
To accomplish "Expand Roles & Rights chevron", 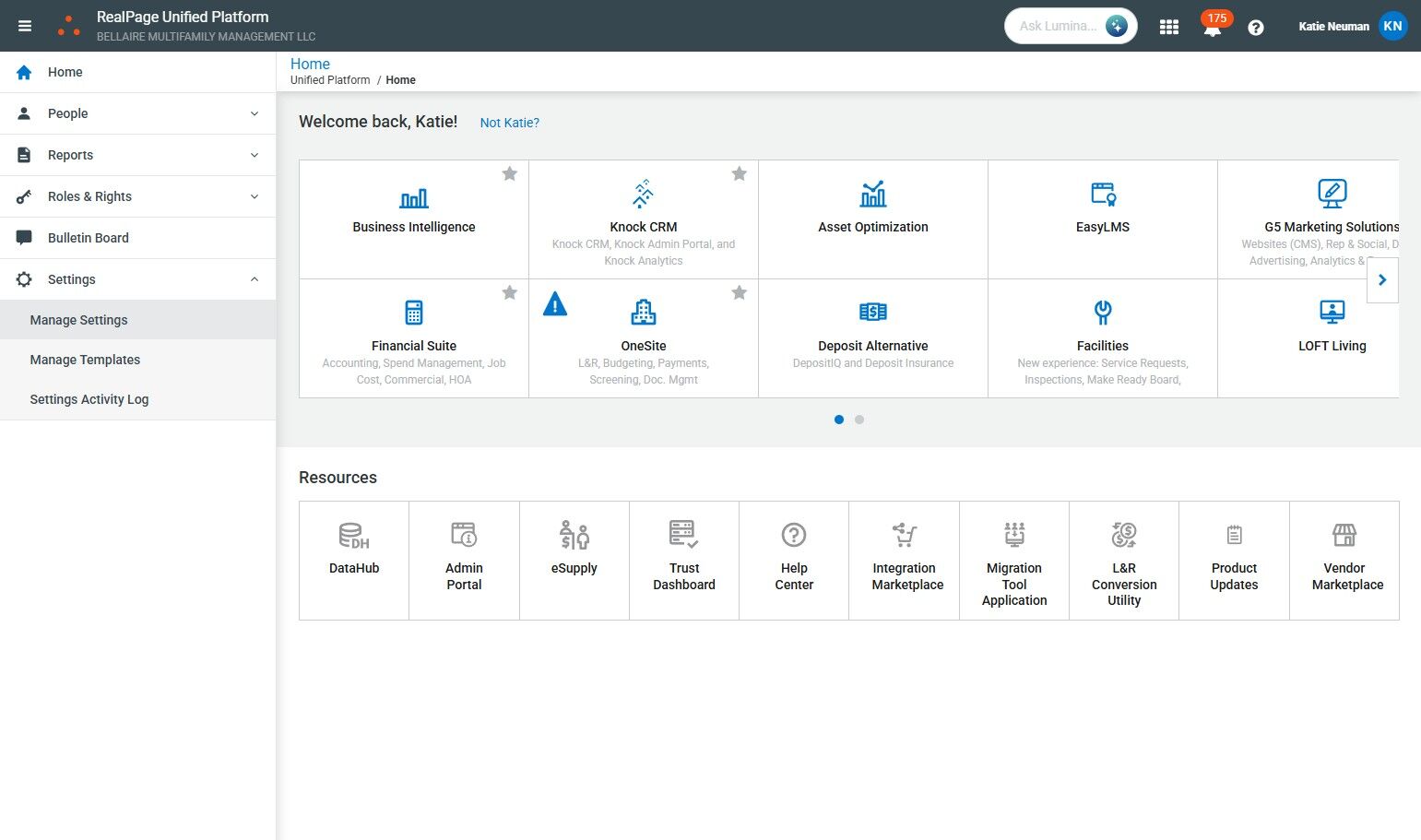I will (x=255, y=196).
